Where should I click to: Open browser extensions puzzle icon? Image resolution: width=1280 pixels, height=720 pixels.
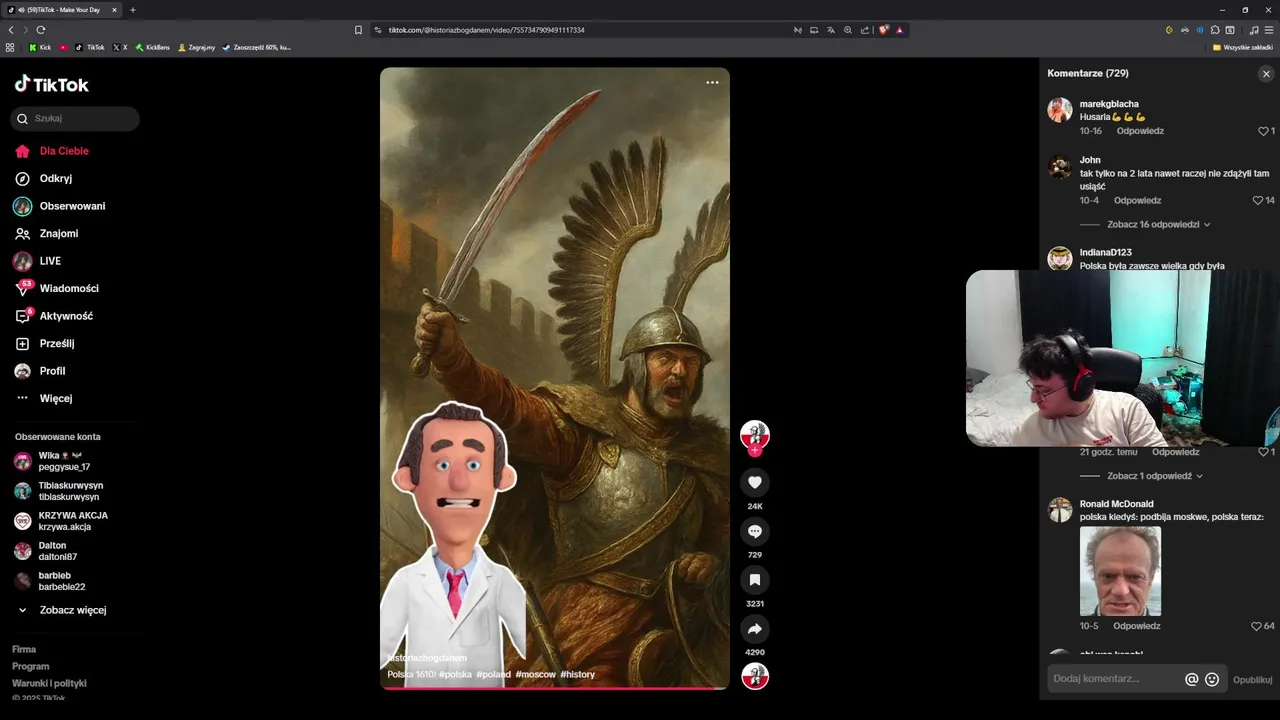[1216, 30]
